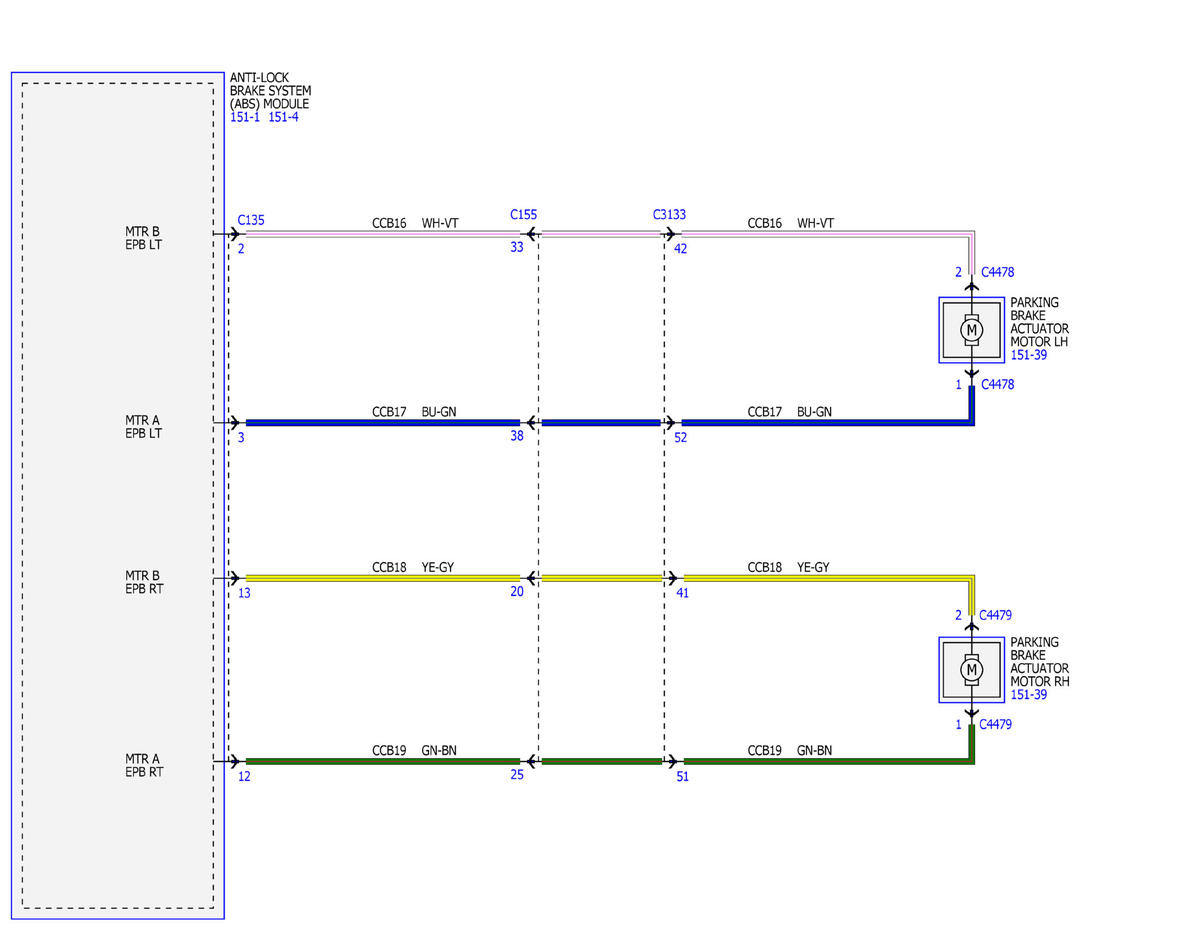Click the Anti-Lock Brake System (ABS) Module title
The image size is (1200, 927).
pos(270,91)
